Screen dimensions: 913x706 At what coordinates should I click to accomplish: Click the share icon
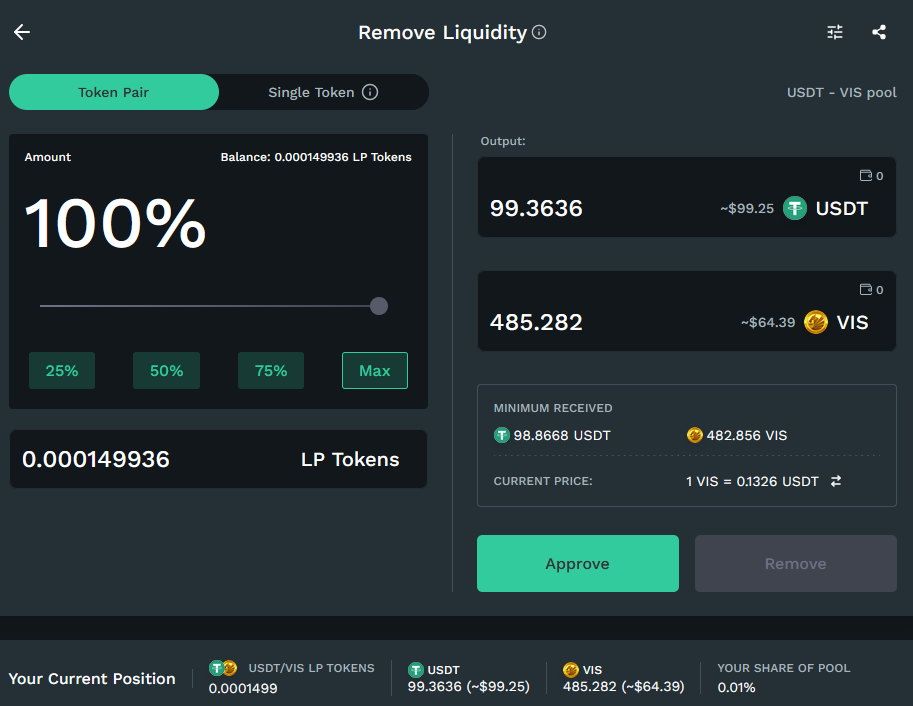click(x=879, y=32)
